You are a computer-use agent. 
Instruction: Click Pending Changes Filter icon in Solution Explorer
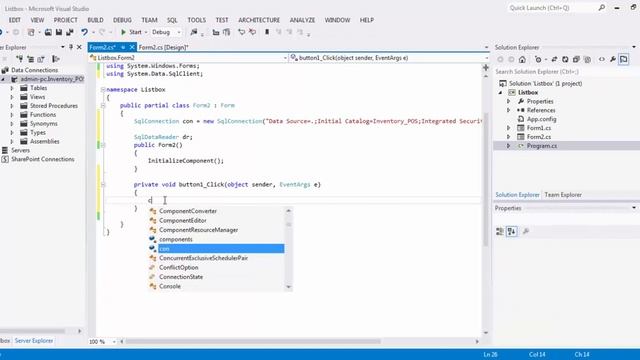pos(538,60)
